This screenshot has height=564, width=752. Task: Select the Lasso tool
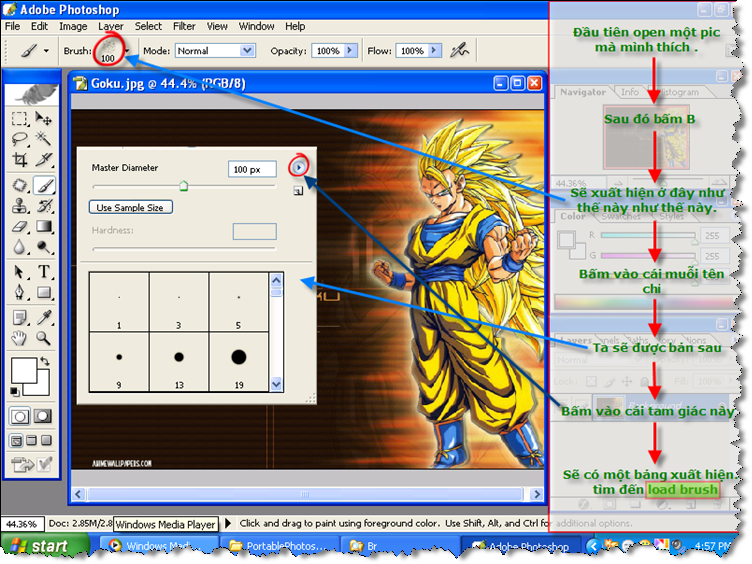click(19, 139)
